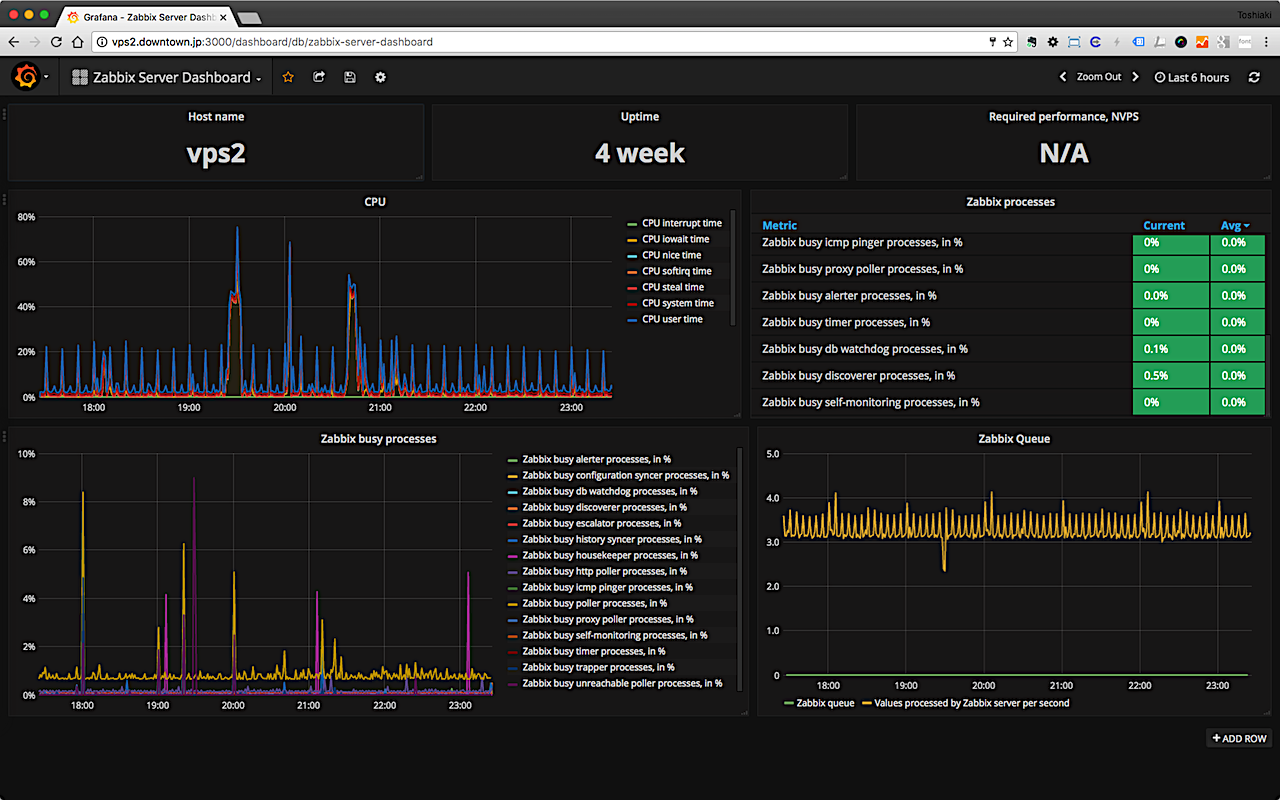The image size is (1280, 800).
Task: Toggle the Zabbix queue legend series
Action: pos(825,703)
